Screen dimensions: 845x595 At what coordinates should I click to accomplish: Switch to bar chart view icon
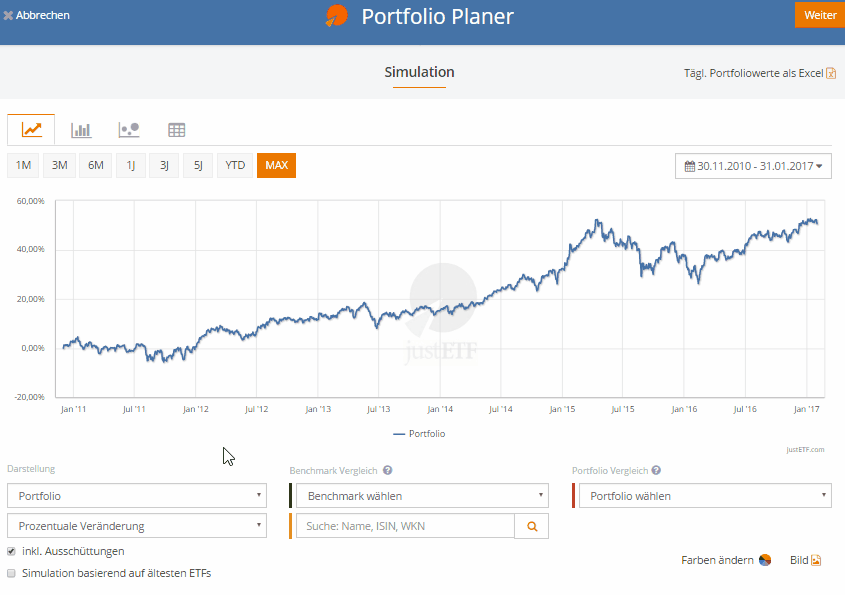[81, 129]
